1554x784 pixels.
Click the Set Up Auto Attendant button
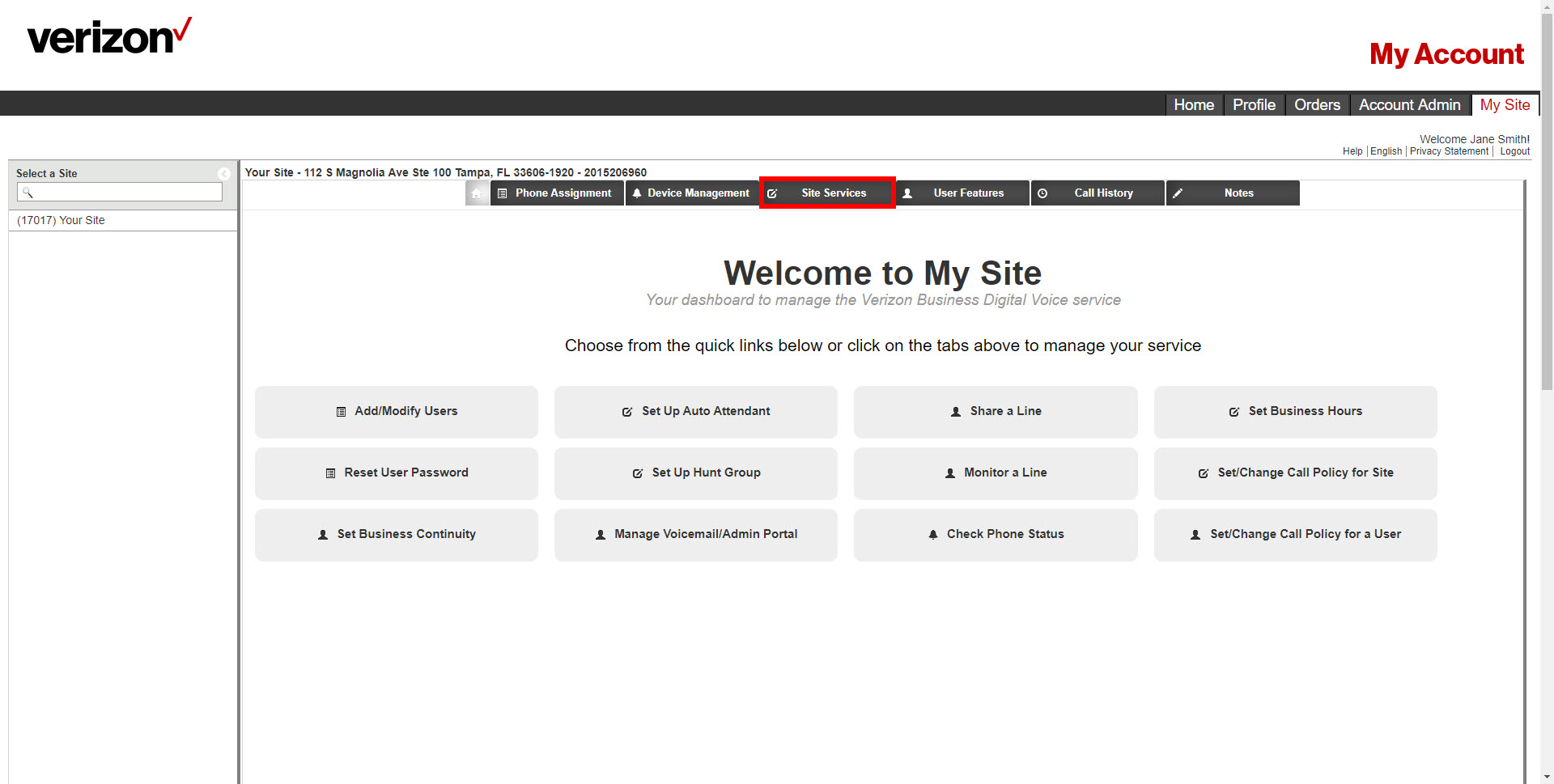pos(696,412)
